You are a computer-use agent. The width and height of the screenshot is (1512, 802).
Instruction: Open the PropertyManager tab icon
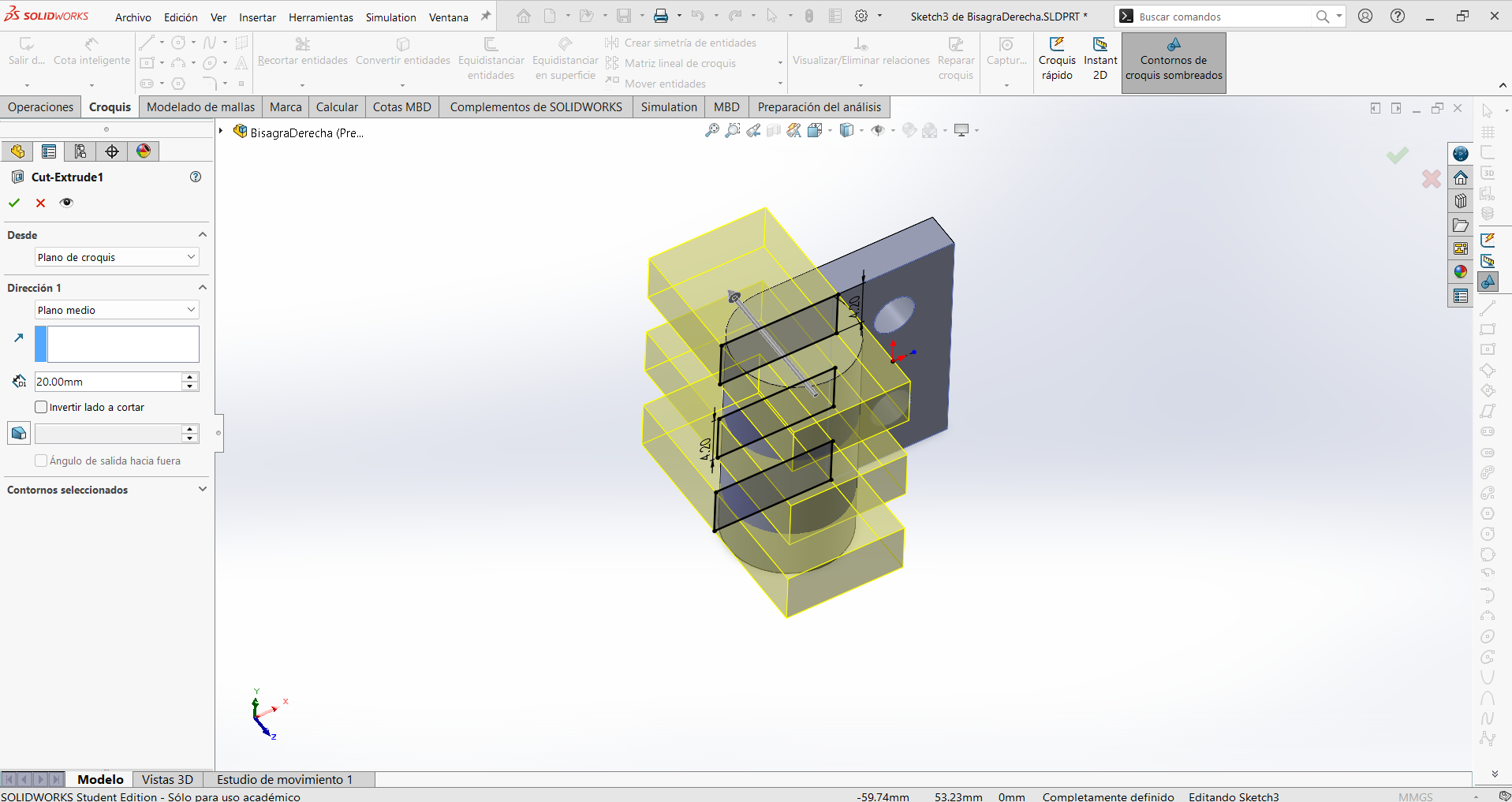pos(49,151)
